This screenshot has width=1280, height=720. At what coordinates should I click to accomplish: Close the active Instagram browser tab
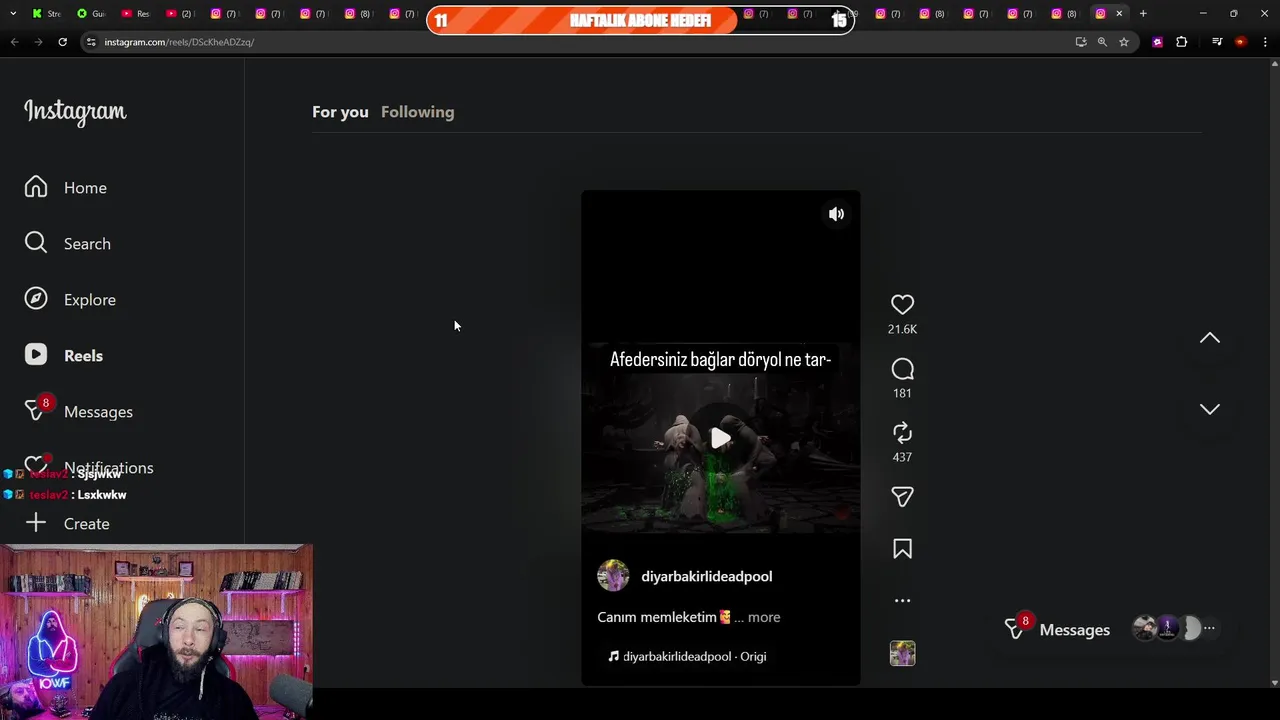click(x=1119, y=14)
